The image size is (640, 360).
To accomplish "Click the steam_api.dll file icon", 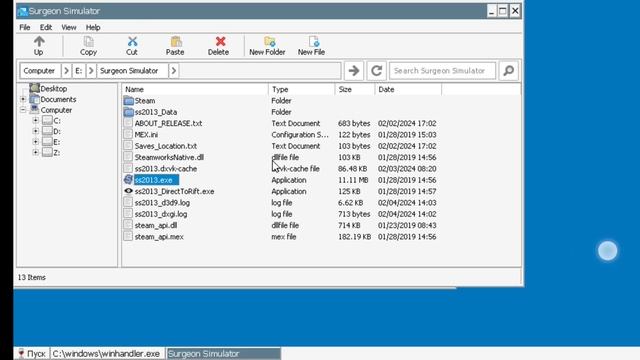I will [x=128, y=225].
